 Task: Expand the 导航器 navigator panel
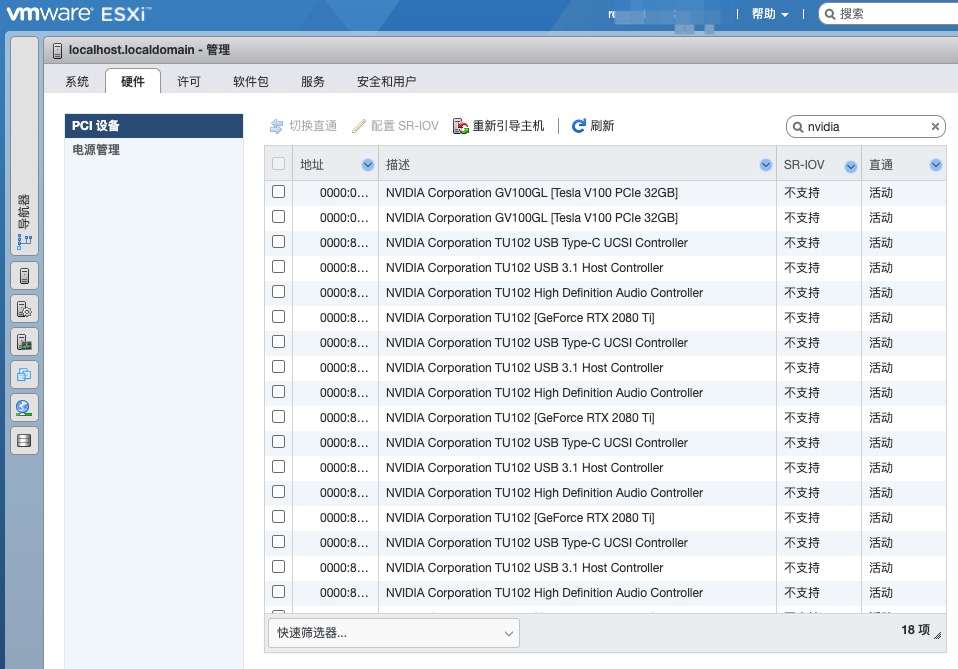click(x=24, y=145)
